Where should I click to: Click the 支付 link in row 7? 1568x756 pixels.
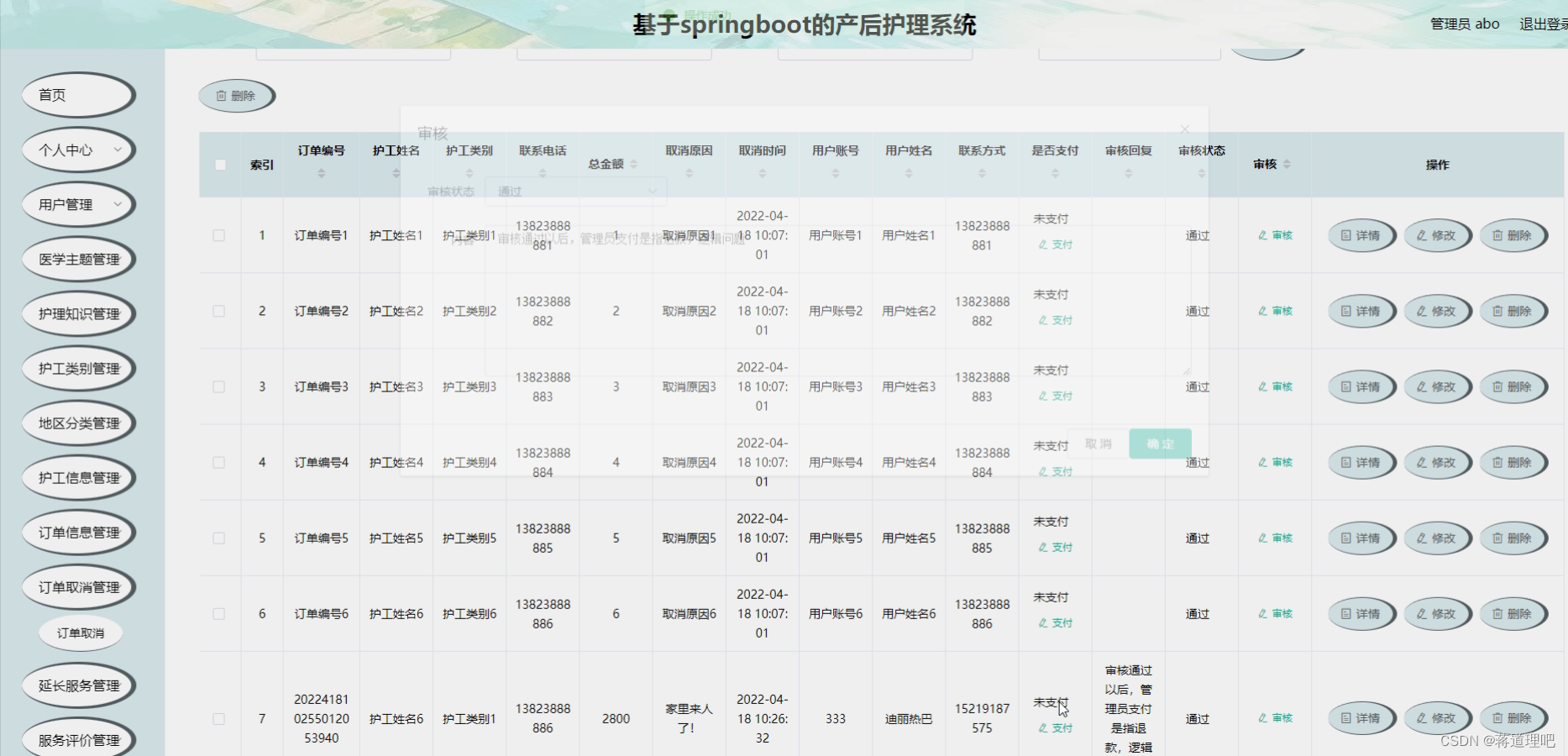point(1056,728)
